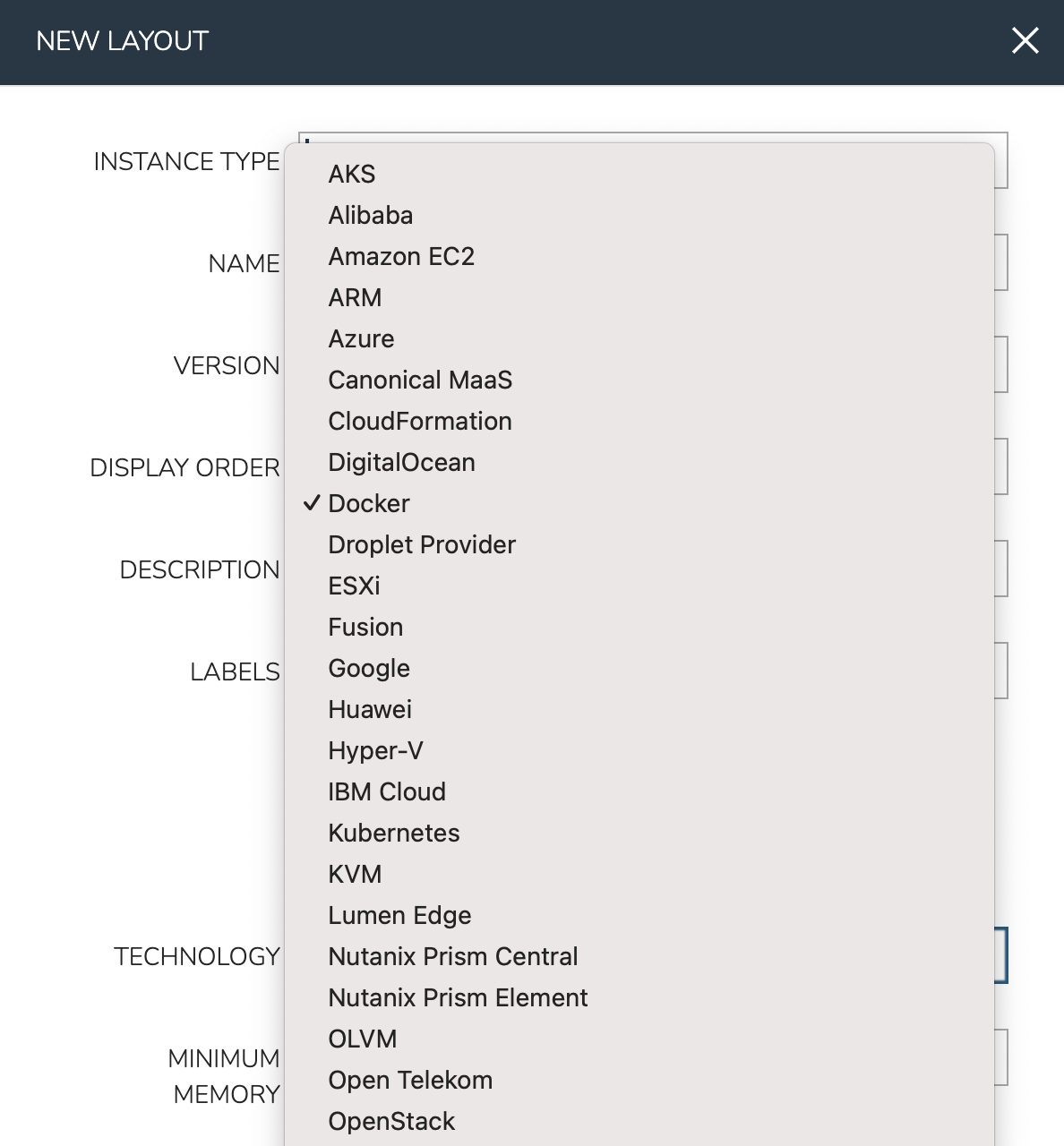1064x1146 pixels.
Task: Select AKS from the instance type list
Action: [352, 174]
